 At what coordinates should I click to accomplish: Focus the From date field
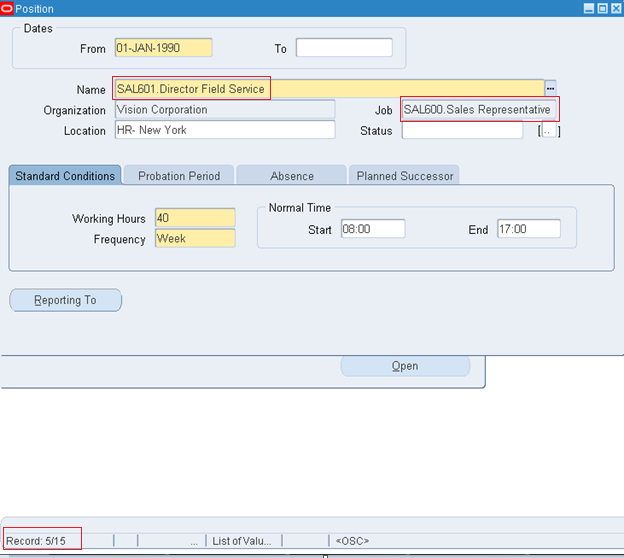coord(162,48)
